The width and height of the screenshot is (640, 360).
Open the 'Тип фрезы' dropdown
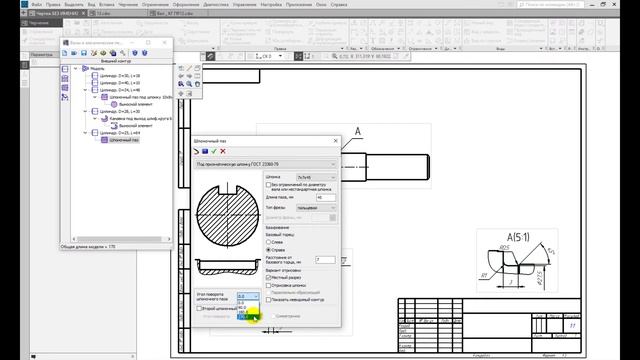click(x=316, y=208)
